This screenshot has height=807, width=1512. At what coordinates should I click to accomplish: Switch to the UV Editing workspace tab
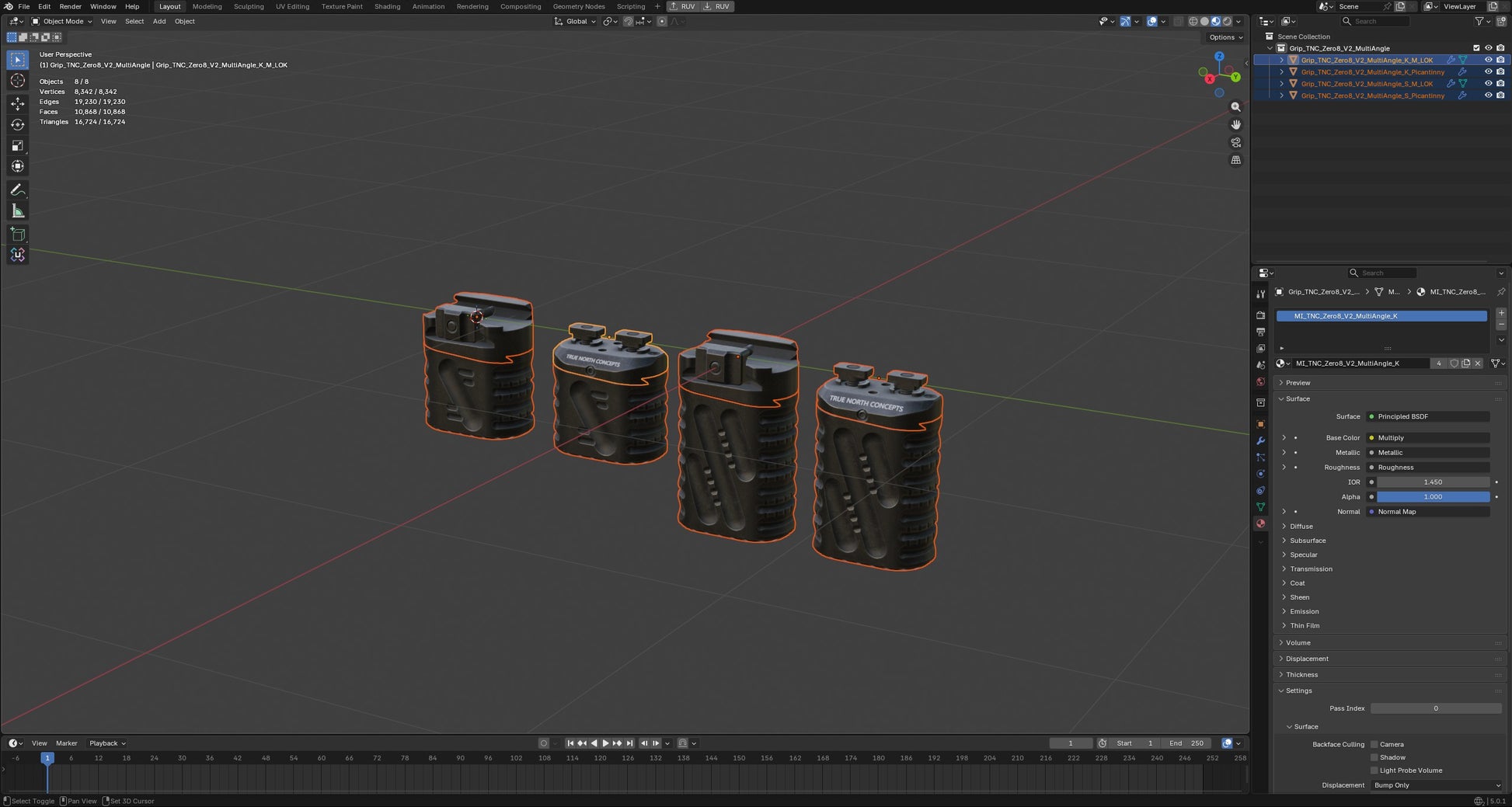[292, 6]
